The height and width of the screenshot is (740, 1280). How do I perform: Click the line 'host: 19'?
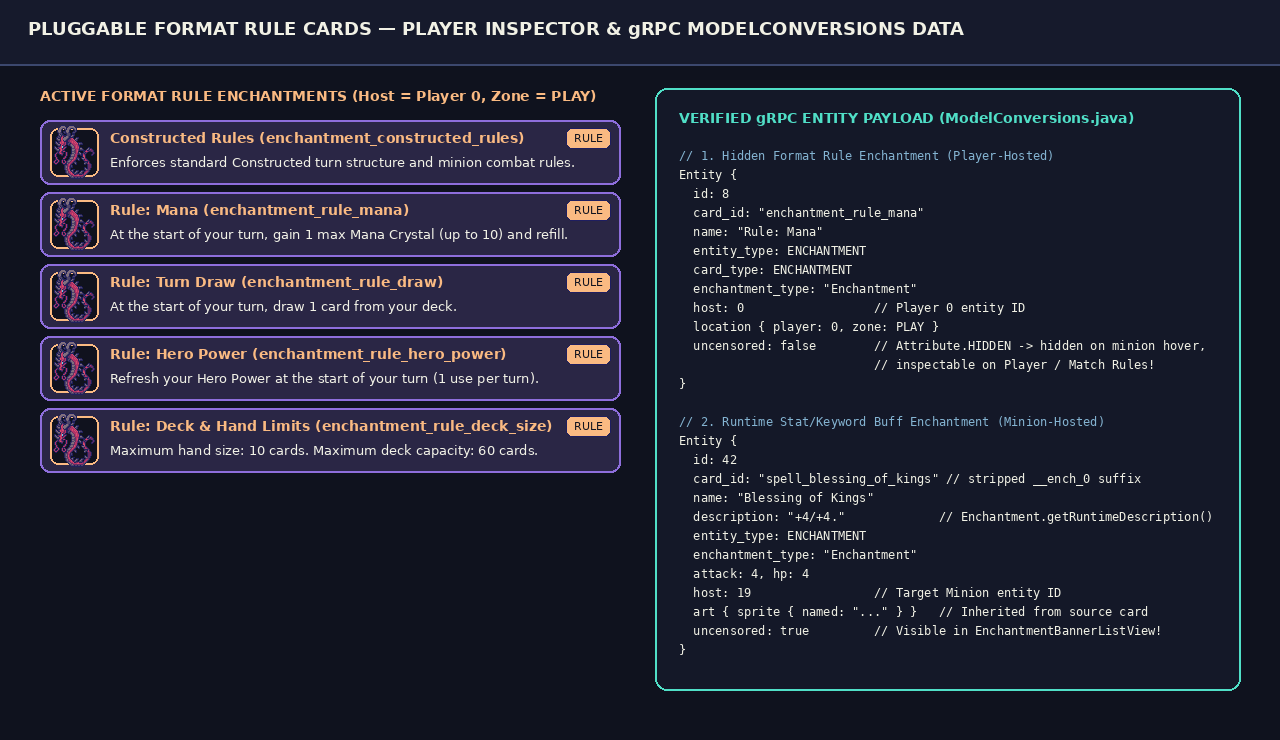(x=722, y=593)
